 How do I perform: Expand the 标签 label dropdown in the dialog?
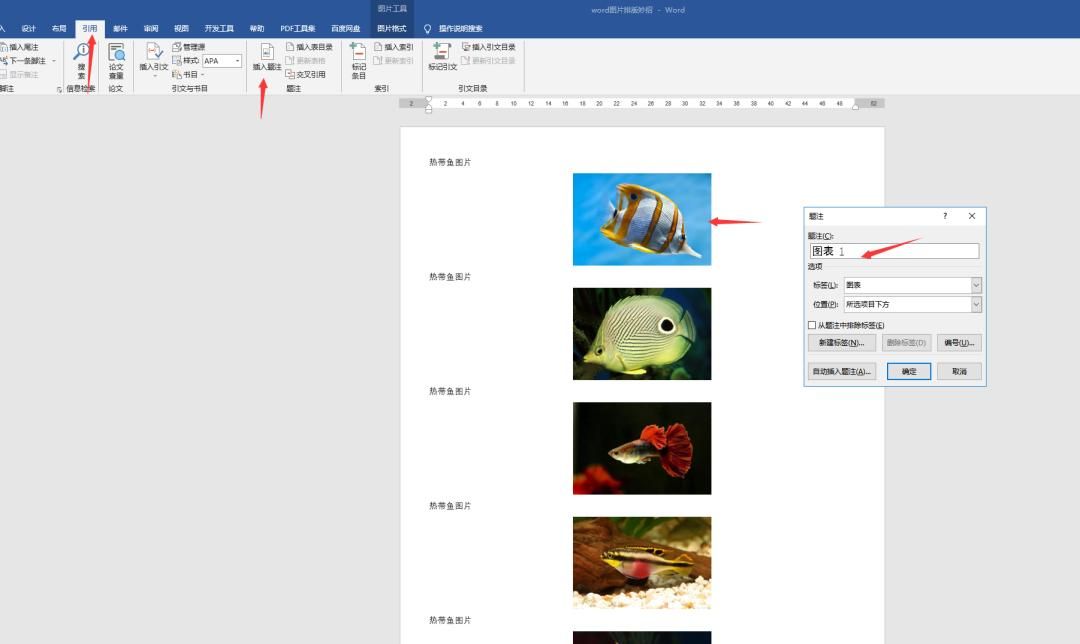(x=976, y=285)
